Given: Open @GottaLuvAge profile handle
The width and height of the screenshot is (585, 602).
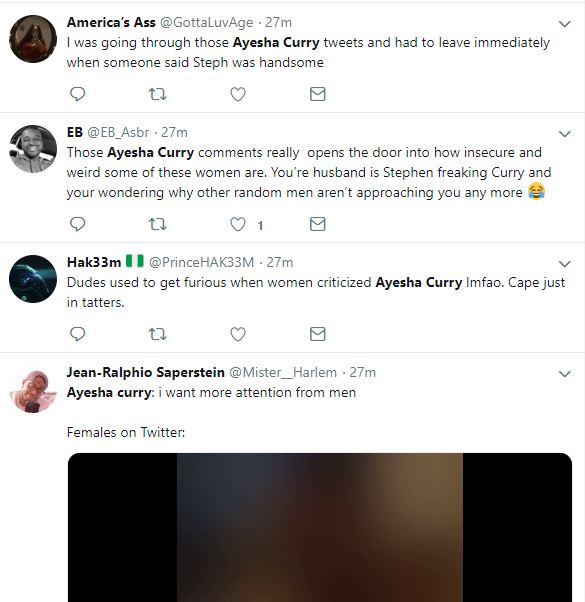Looking at the screenshot, I should 207,23.
